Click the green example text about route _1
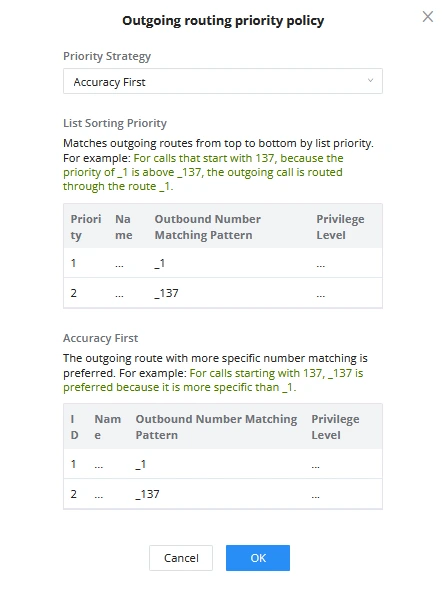 point(203,172)
